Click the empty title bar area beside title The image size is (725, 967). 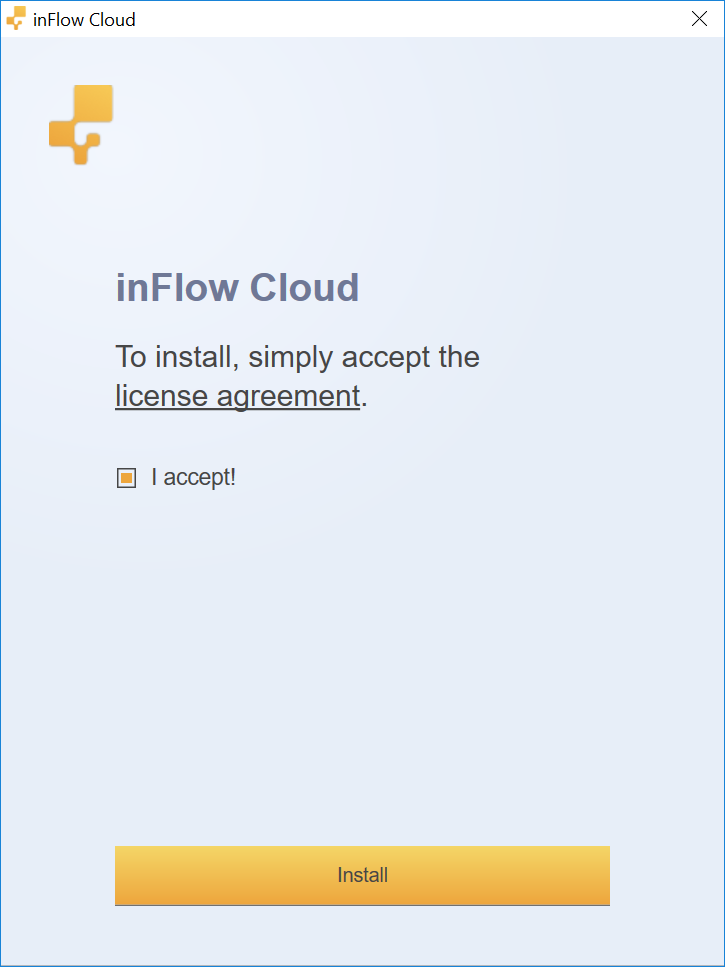[407, 19]
